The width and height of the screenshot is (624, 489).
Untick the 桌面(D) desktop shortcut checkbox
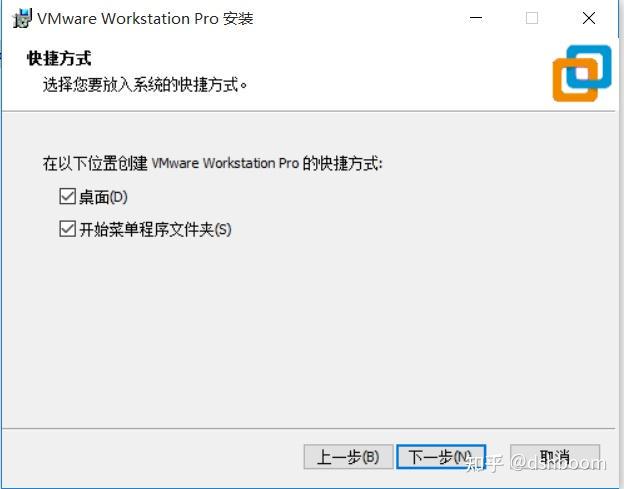pos(67,196)
